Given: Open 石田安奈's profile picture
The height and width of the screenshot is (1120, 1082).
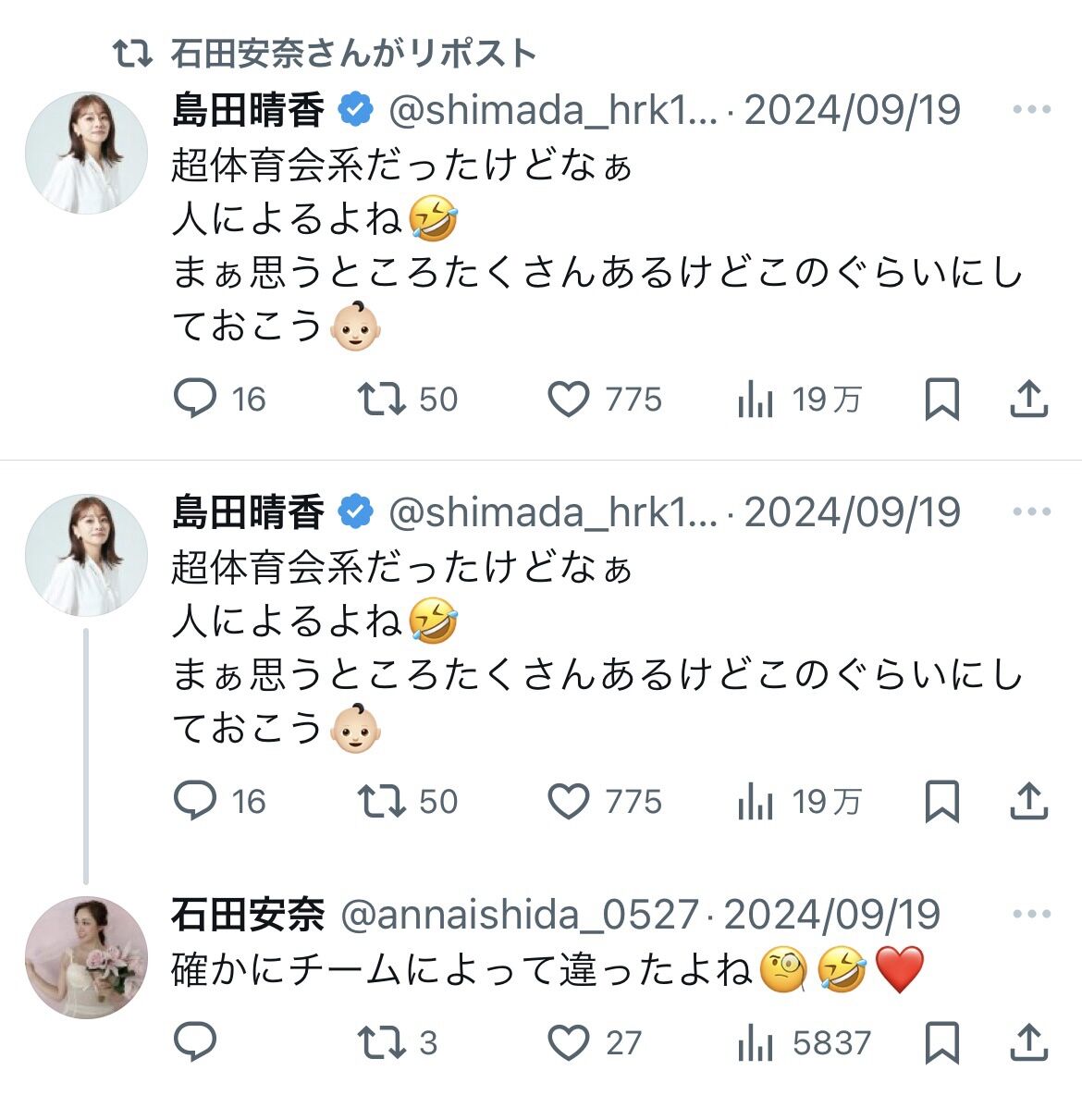Looking at the screenshot, I should pyautogui.click(x=86, y=957).
